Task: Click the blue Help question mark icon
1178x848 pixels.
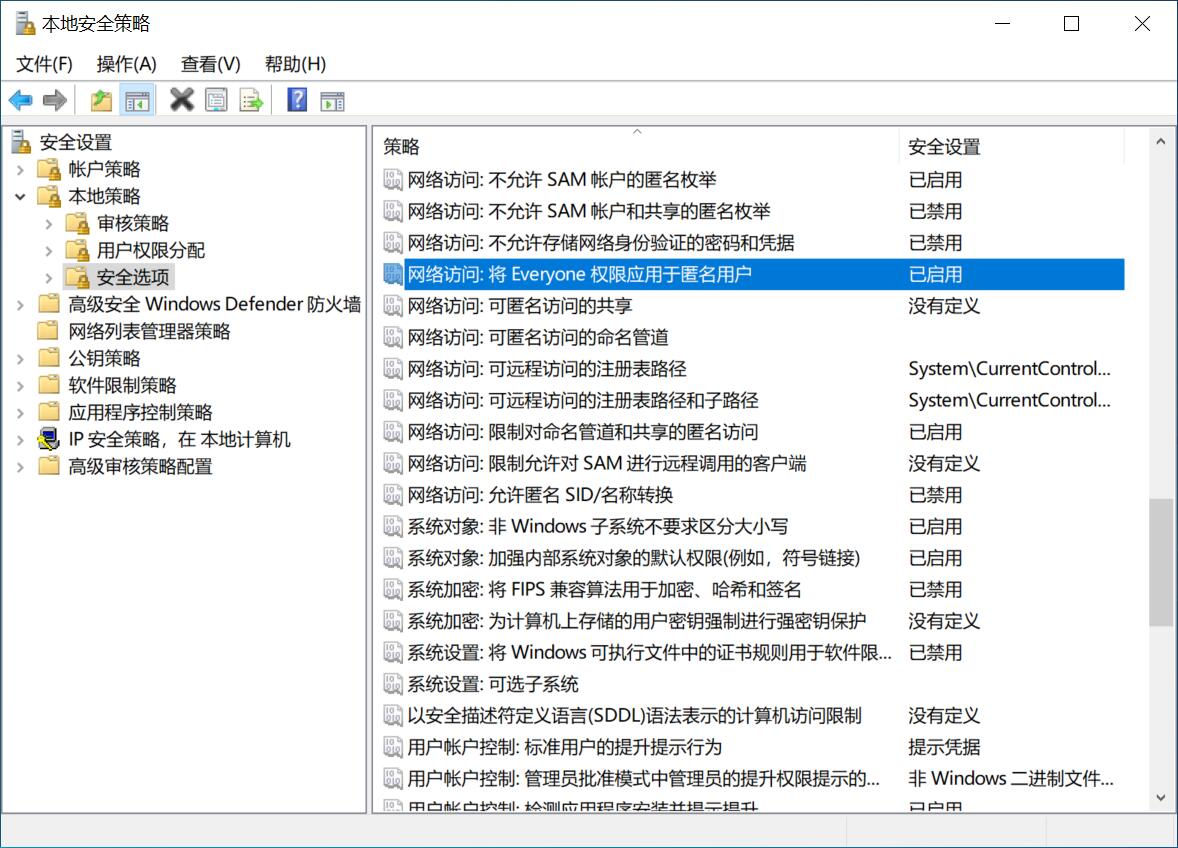Action: [296, 99]
